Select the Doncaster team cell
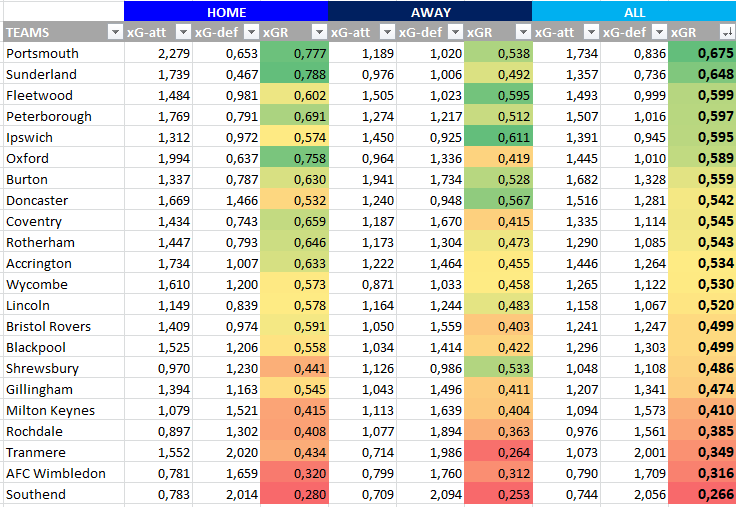This screenshot has height=507, width=736. pyautogui.click(x=63, y=200)
